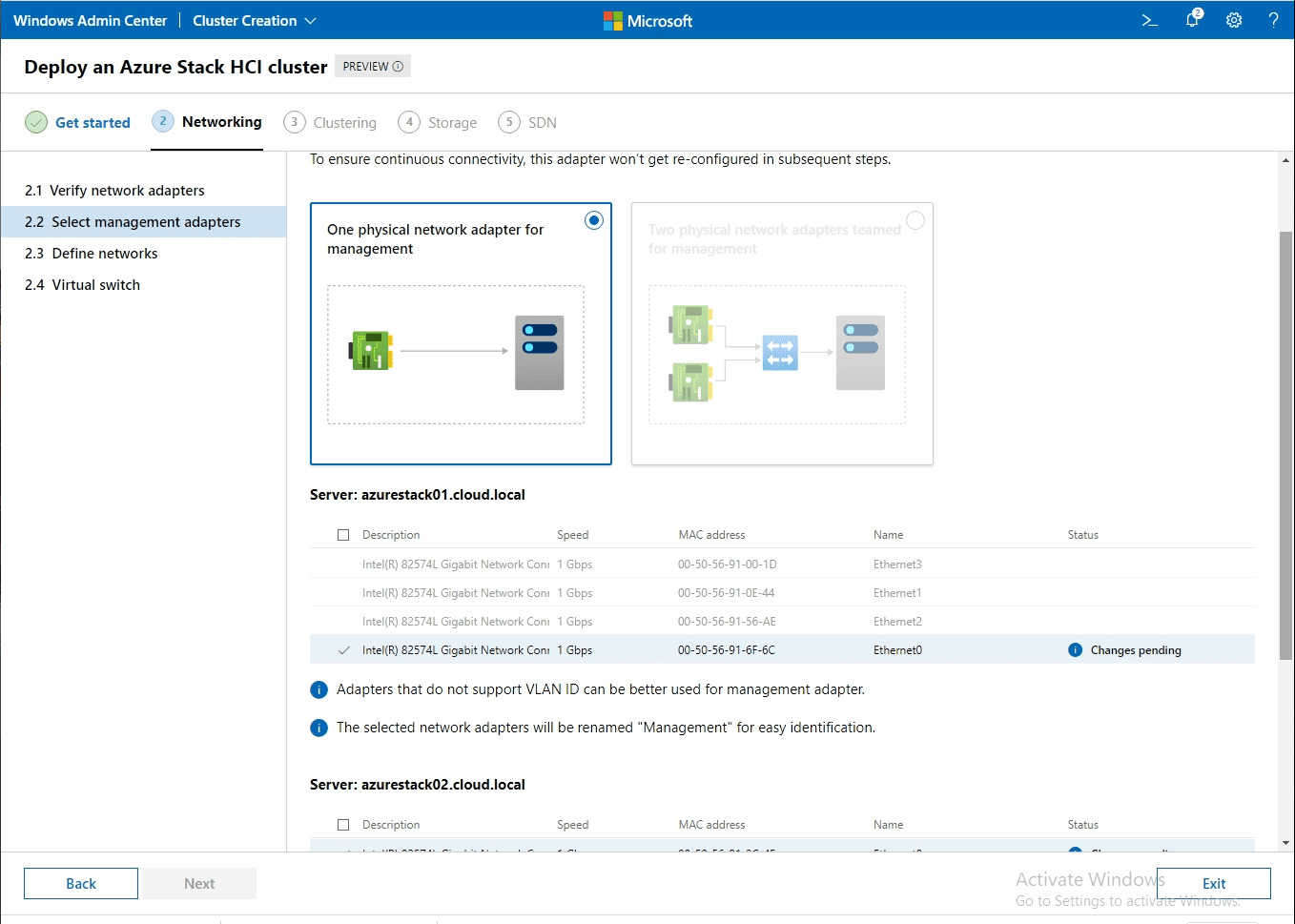Check the select-all box in azurestack01 adapter table
1295x924 pixels.
(342, 534)
